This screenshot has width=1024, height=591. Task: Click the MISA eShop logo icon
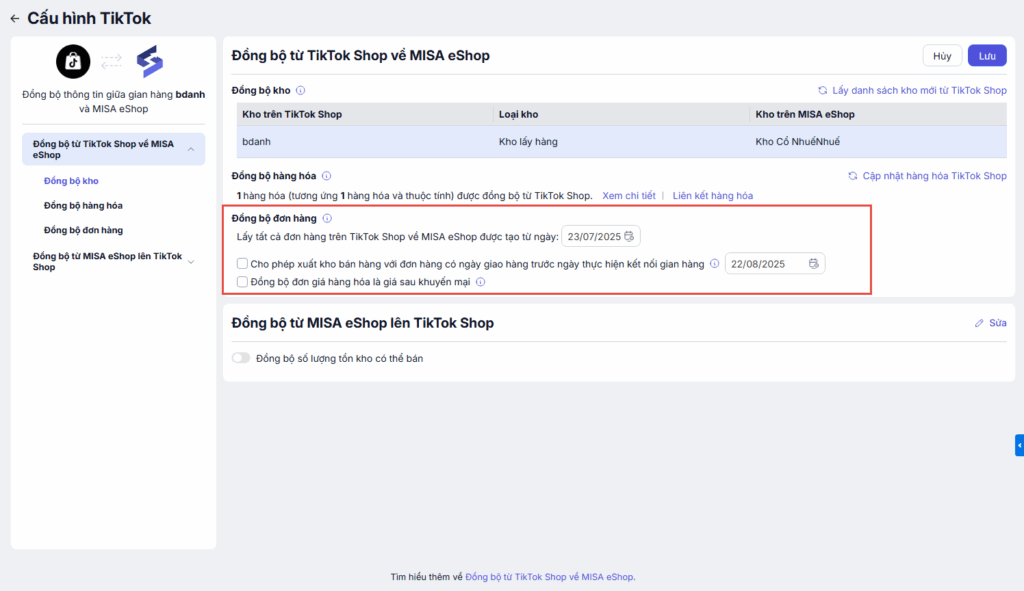click(x=150, y=61)
